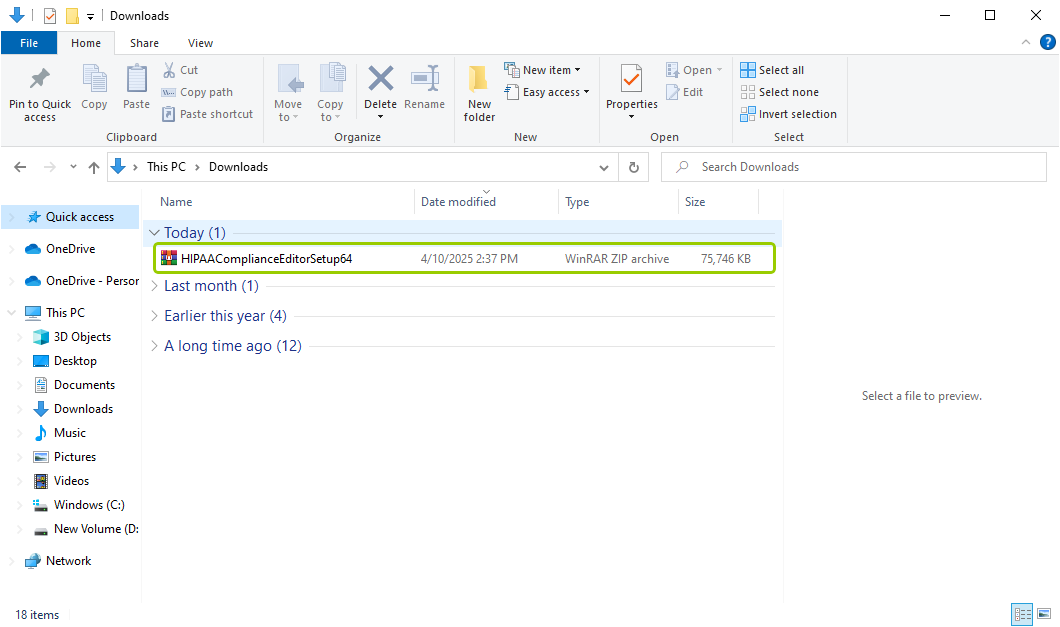Open the Help question mark icon
The width and height of the screenshot is (1060, 627).
(1047, 43)
